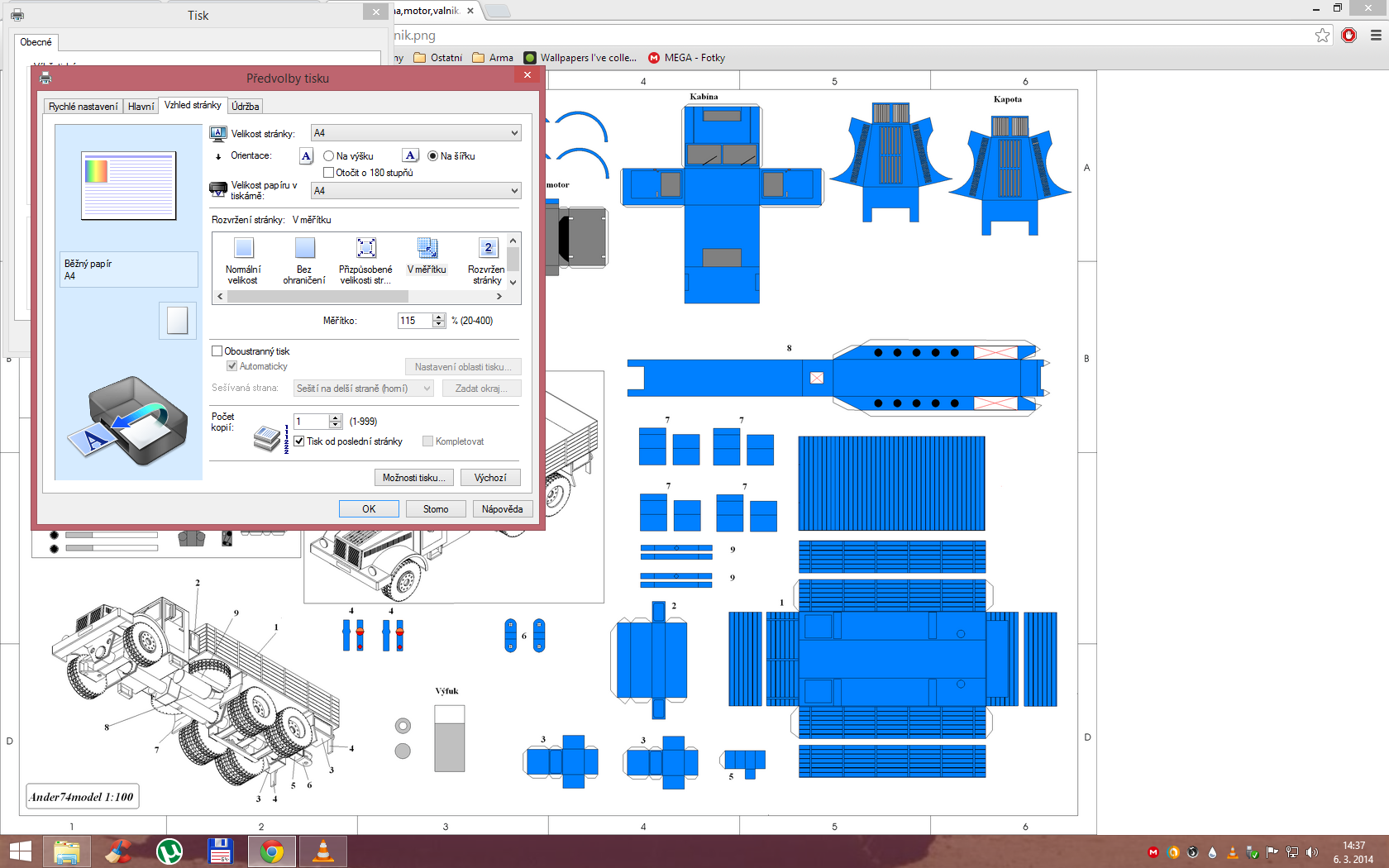Open Google Chrome from the taskbar
This screenshot has width=1389, height=868.
pyautogui.click(x=272, y=851)
